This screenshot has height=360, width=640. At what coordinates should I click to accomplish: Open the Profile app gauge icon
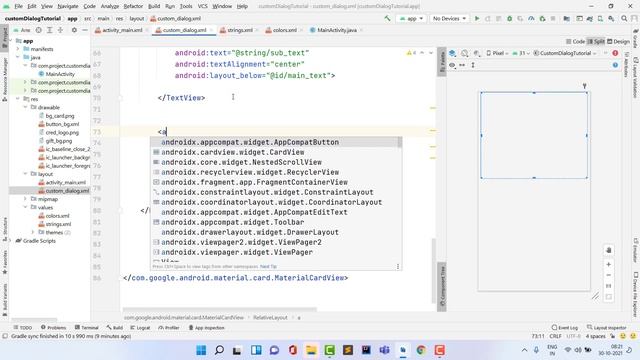[531, 18]
